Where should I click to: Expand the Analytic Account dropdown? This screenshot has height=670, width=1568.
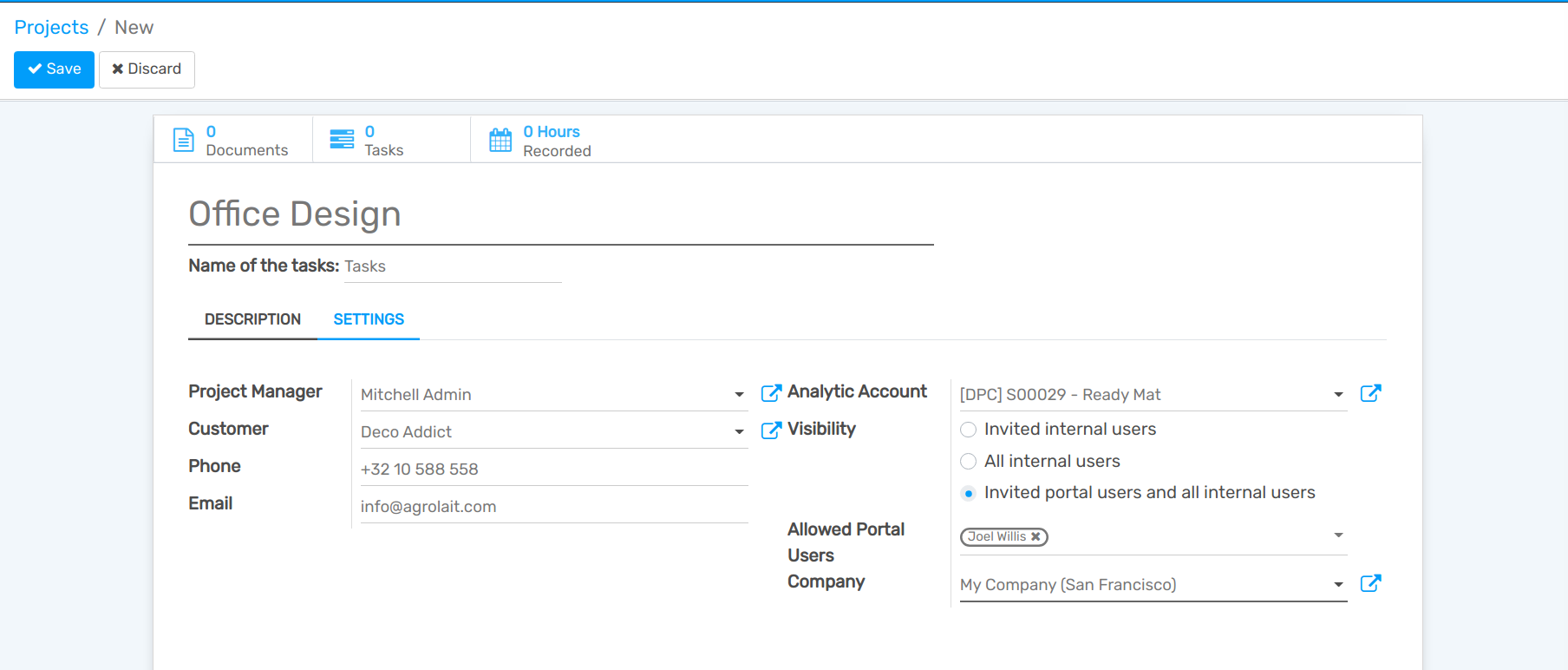coord(1338,395)
